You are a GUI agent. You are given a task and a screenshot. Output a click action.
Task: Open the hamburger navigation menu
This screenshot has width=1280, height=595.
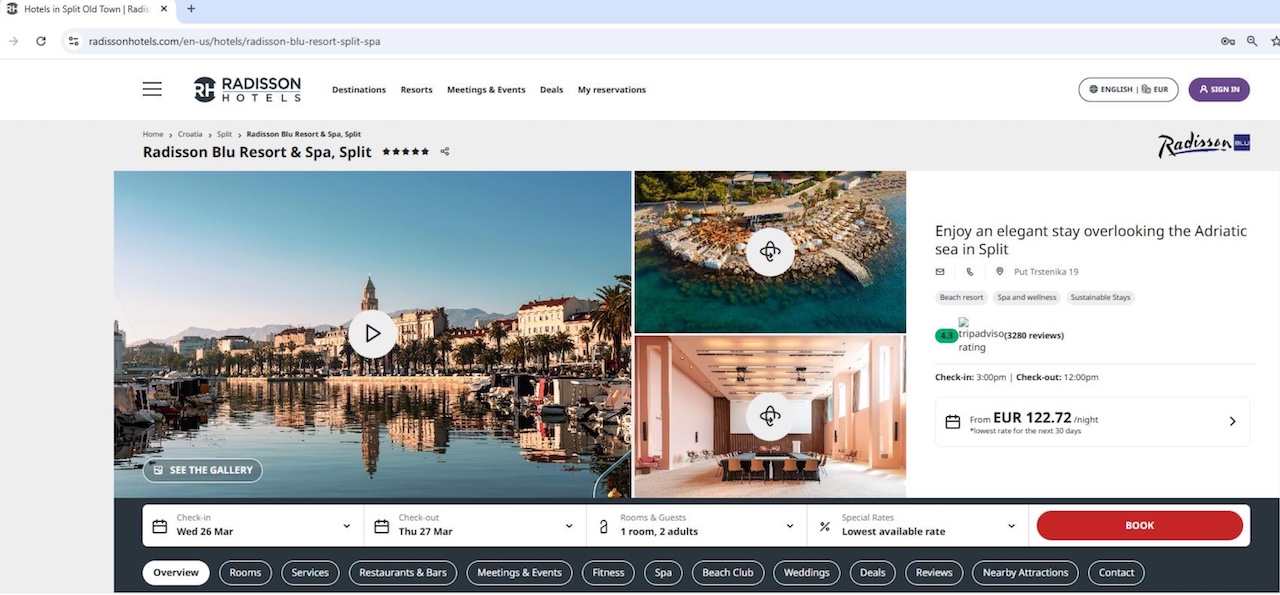pyautogui.click(x=152, y=89)
